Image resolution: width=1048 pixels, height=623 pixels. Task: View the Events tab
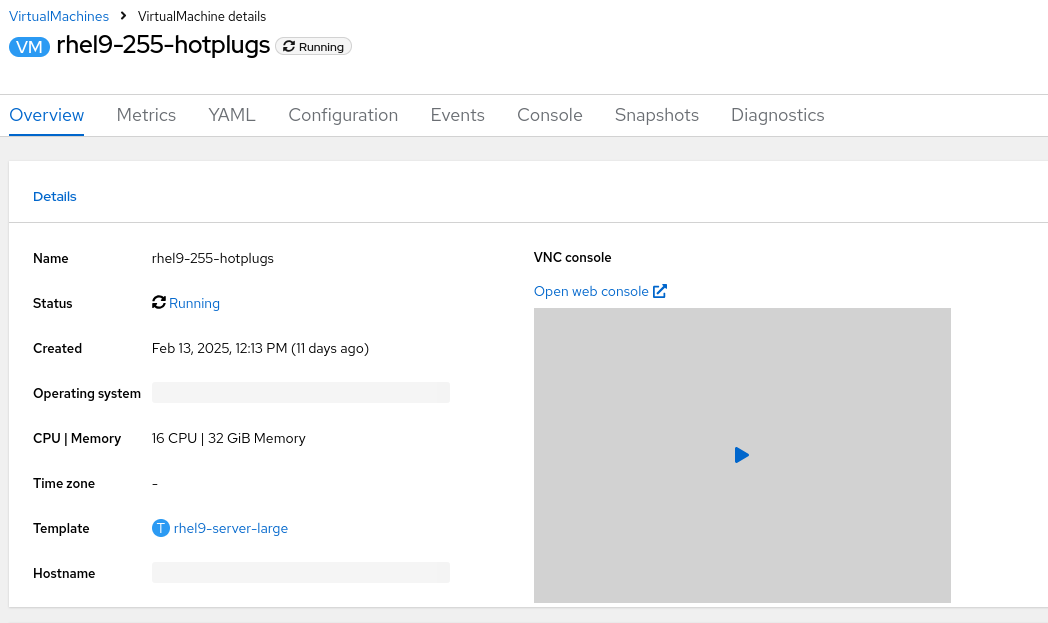pos(457,115)
